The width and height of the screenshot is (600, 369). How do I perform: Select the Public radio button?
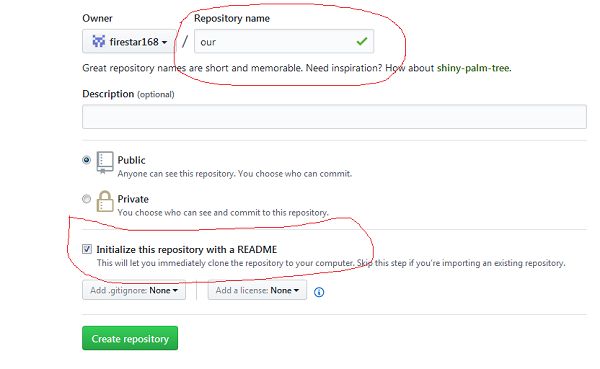click(x=86, y=160)
